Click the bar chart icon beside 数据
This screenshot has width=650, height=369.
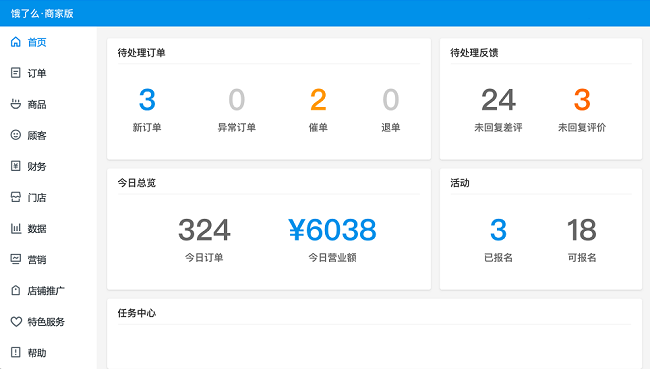tap(15, 228)
